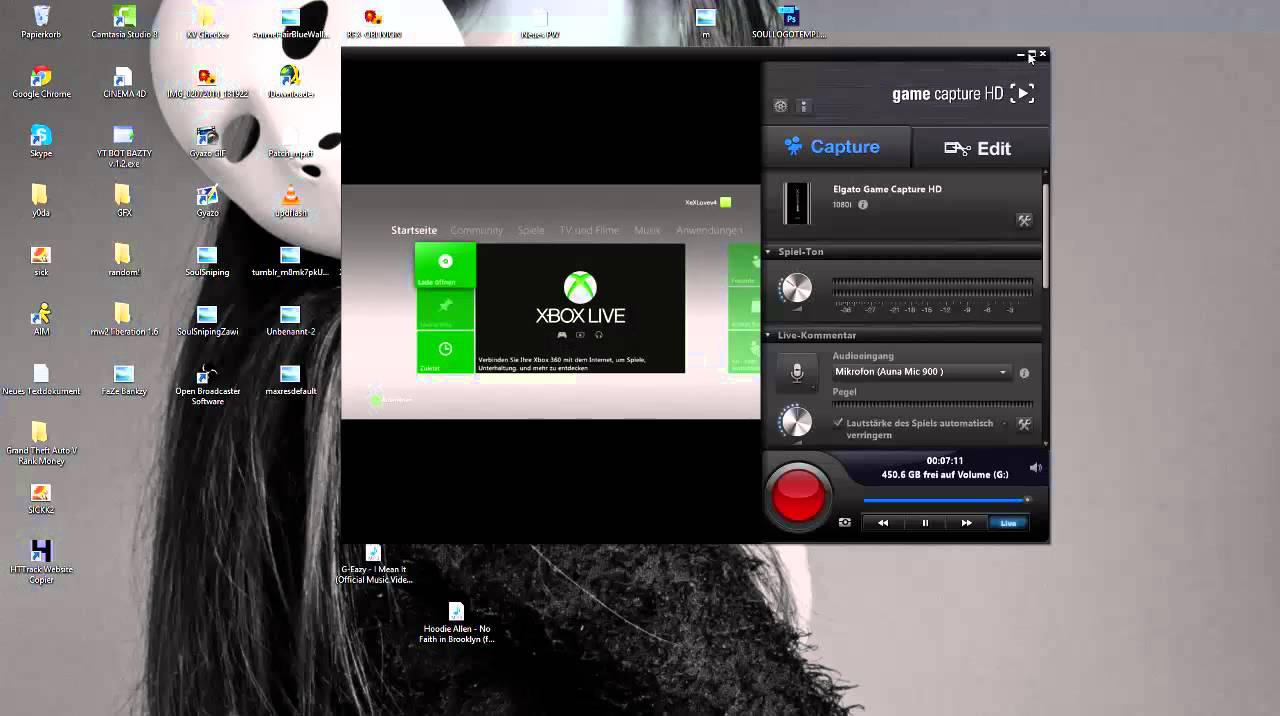This screenshot has width=1280, height=716.
Task: Click the Pegel microphone level knob
Action: tap(796, 421)
